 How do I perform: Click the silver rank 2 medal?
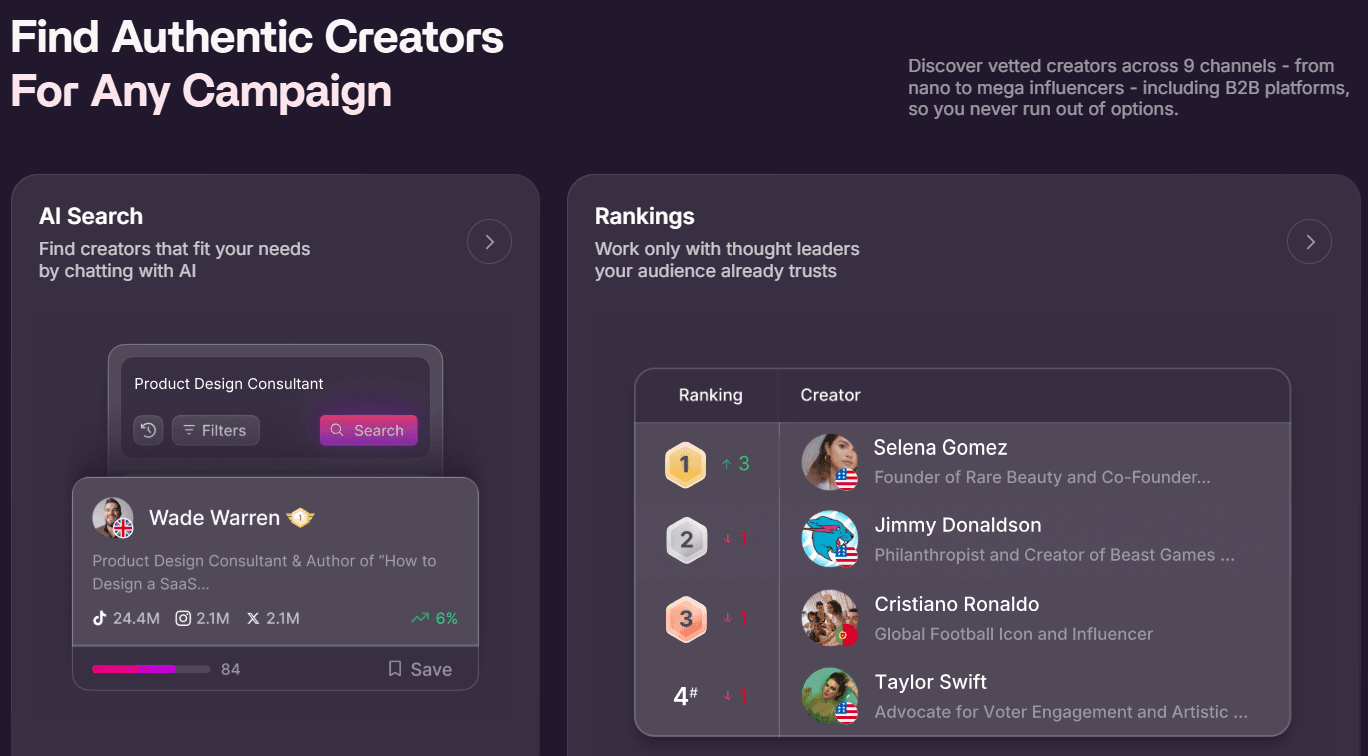pos(686,541)
